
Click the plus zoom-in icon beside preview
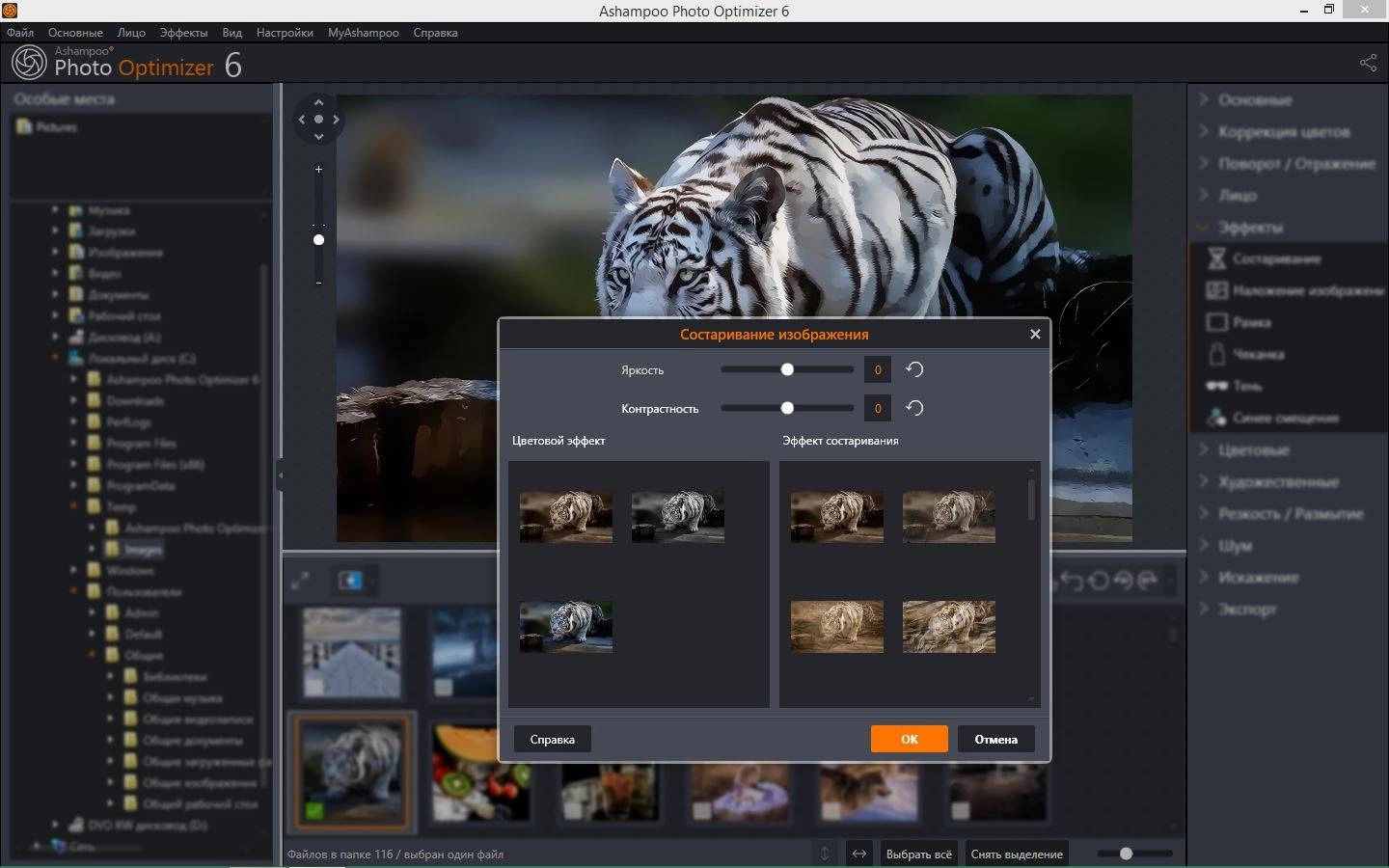tap(318, 169)
